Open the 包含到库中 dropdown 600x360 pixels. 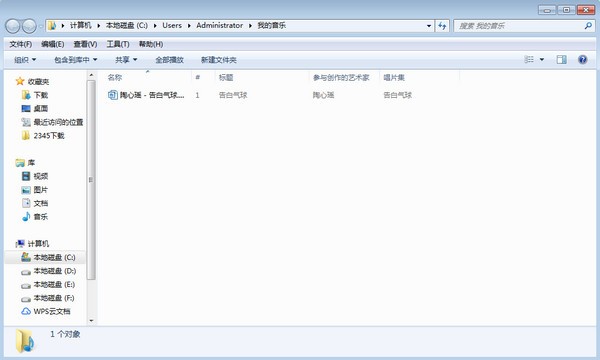[x=75, y=60]
